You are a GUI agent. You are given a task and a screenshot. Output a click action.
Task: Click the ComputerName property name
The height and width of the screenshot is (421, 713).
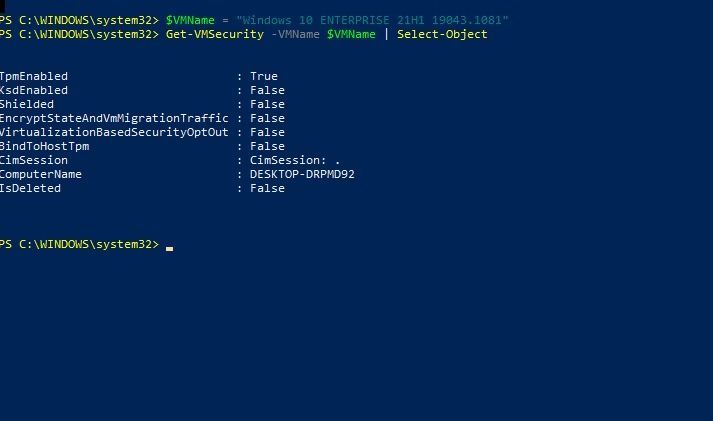[x=42, y=175]
